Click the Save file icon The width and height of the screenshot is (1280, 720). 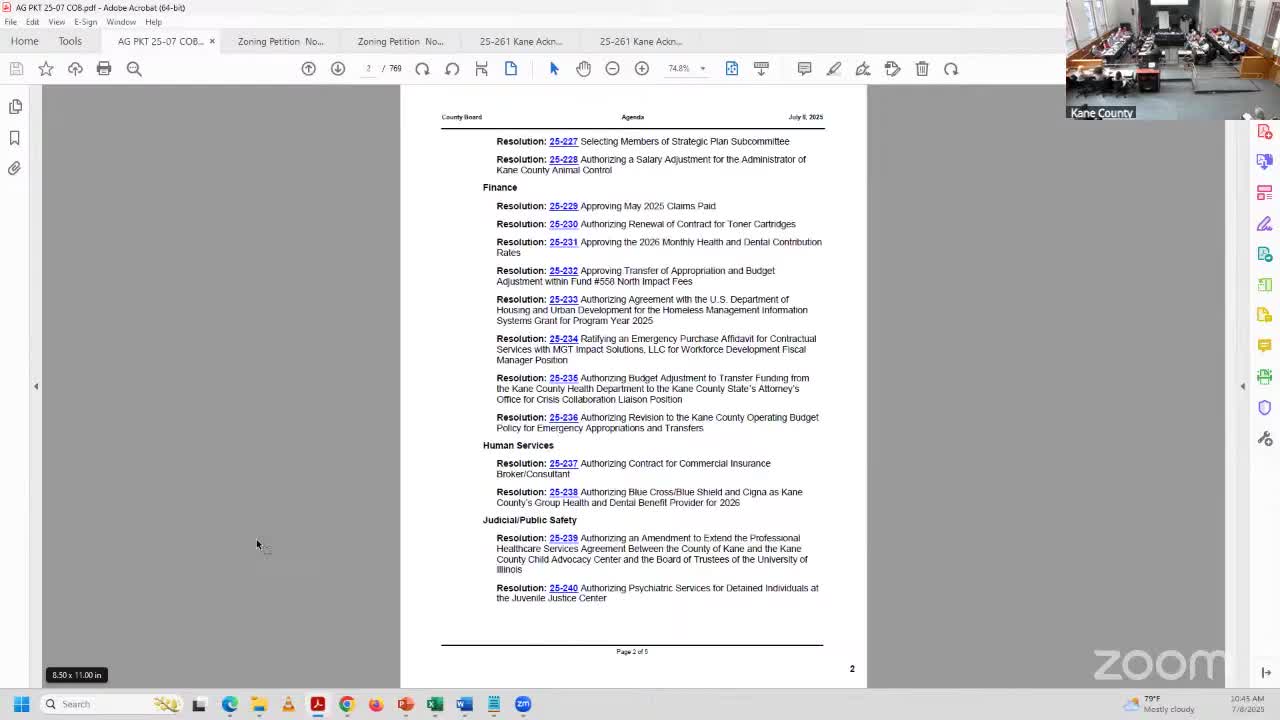[16, 68]
